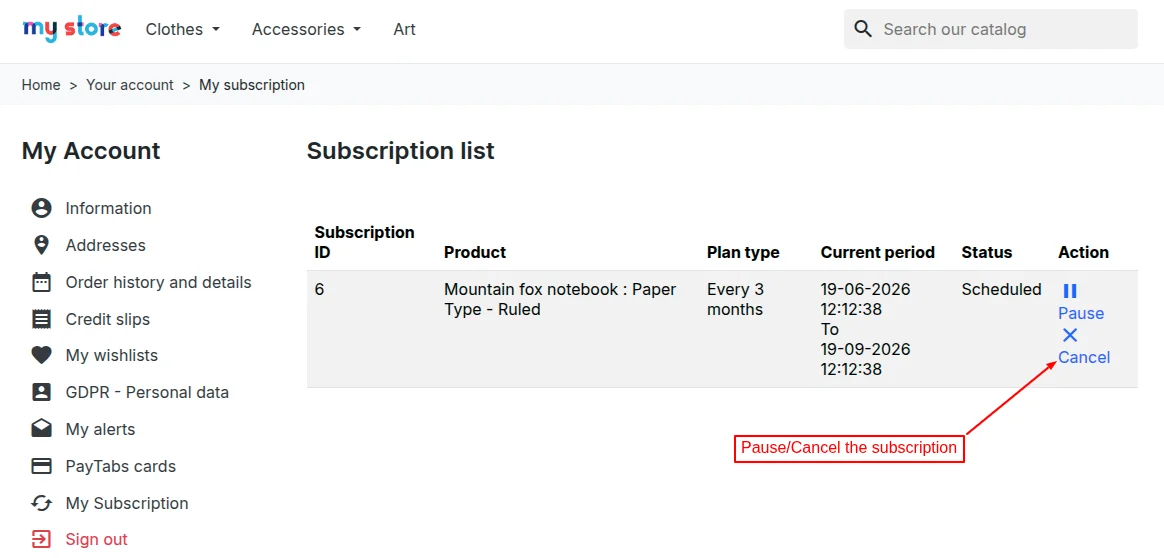This screenshot has height=558, width=1164.
Task: Open the PayTabs cards link
Action: tap(120, 466)
